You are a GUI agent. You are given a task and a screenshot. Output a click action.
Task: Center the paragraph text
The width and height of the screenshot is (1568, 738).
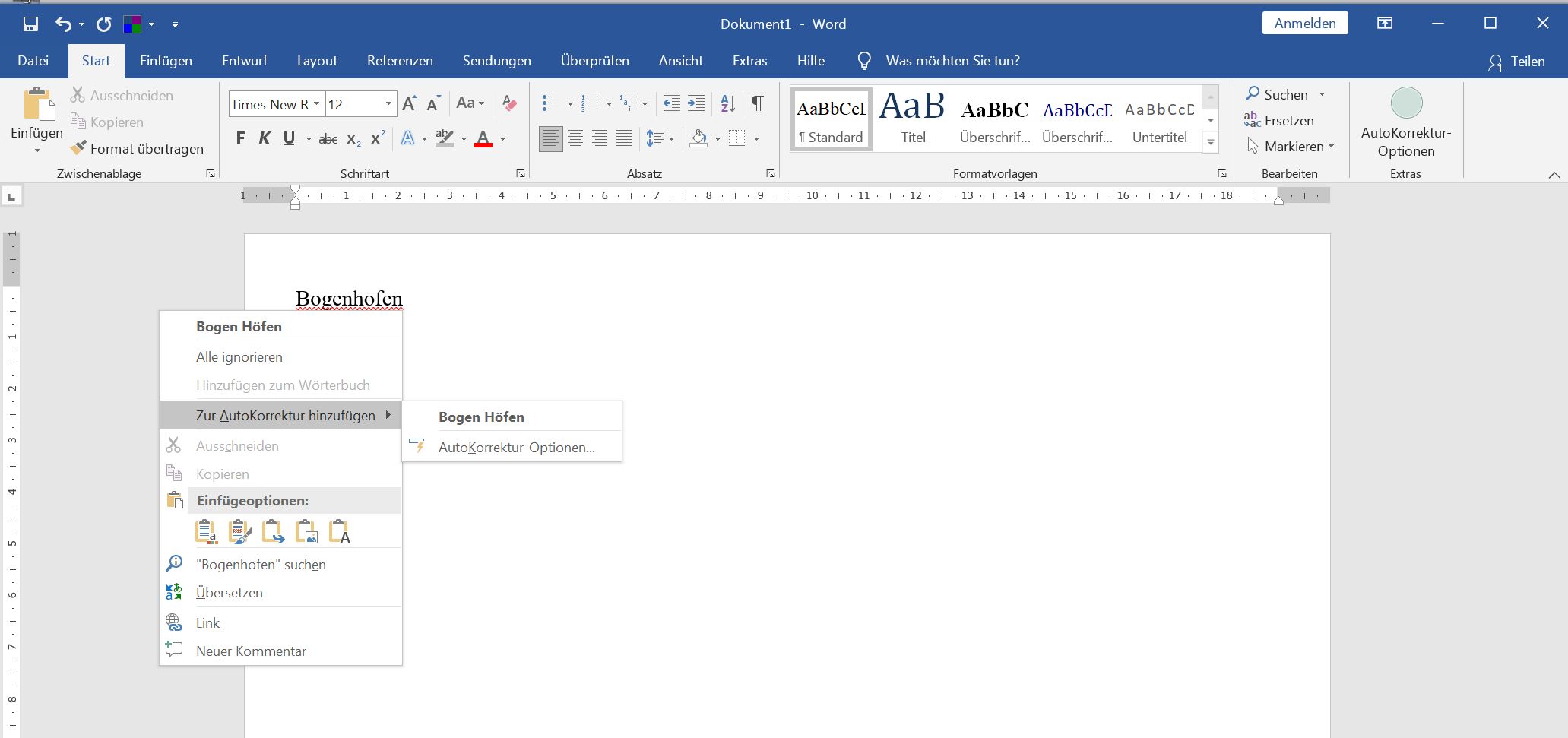575,138
